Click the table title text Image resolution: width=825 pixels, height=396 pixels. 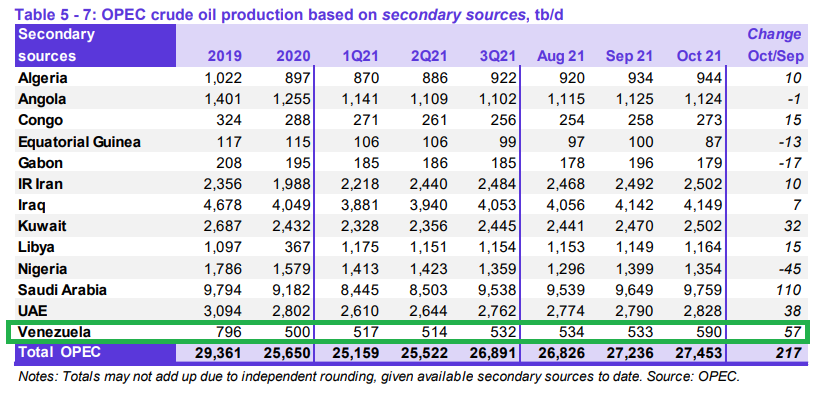[x=289, y=14]
